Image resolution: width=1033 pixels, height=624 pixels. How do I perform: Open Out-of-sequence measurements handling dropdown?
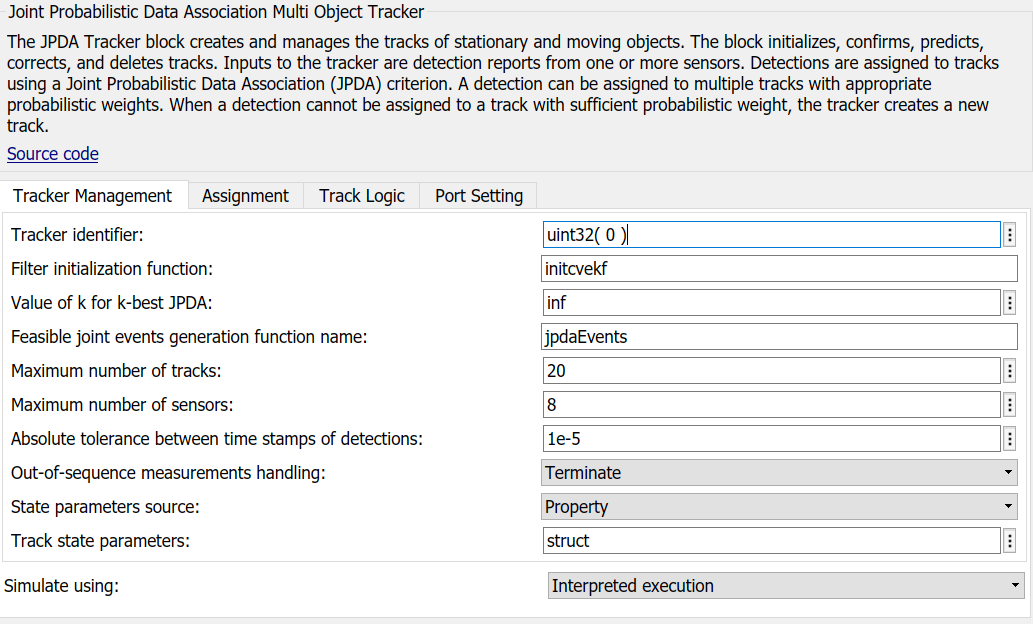click(x=779, y=473)
